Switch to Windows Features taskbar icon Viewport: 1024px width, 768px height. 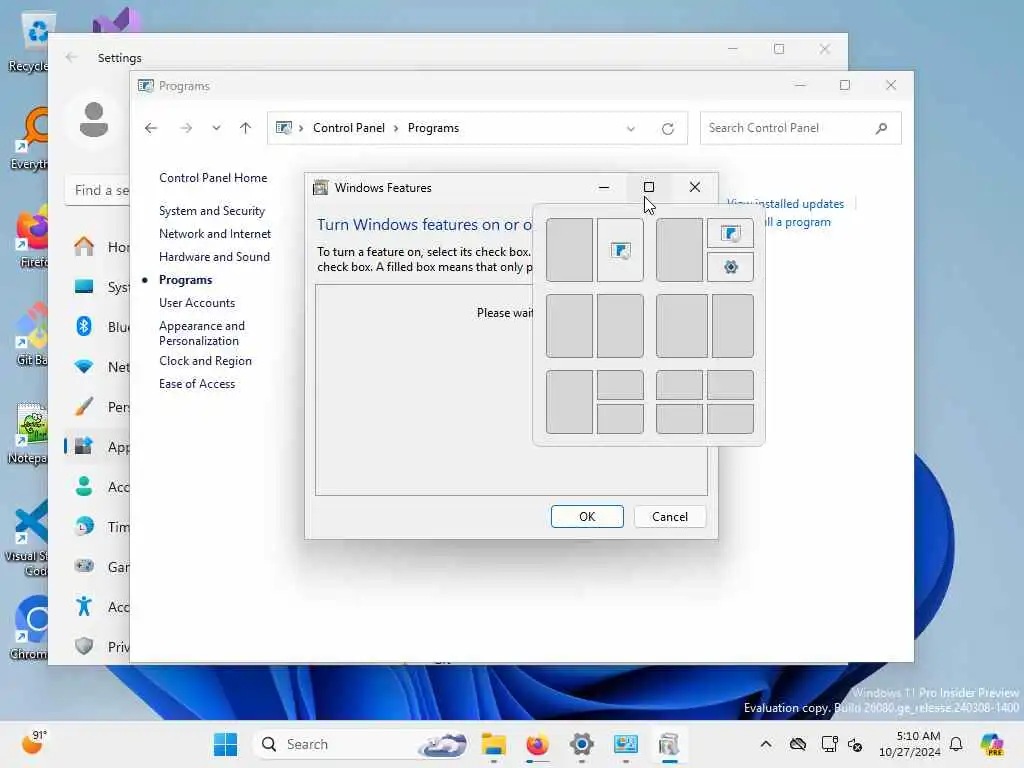tap(669, 744)
